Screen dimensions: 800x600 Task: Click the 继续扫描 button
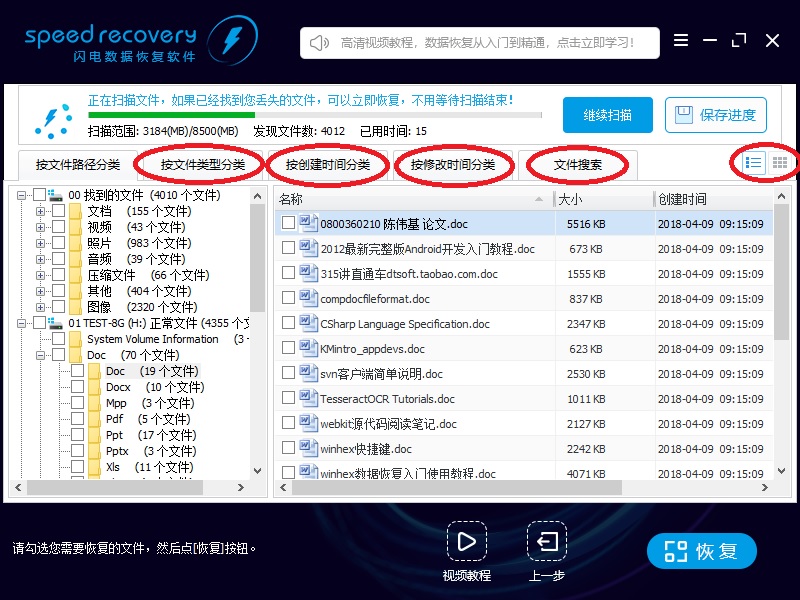tap(607, 115)
